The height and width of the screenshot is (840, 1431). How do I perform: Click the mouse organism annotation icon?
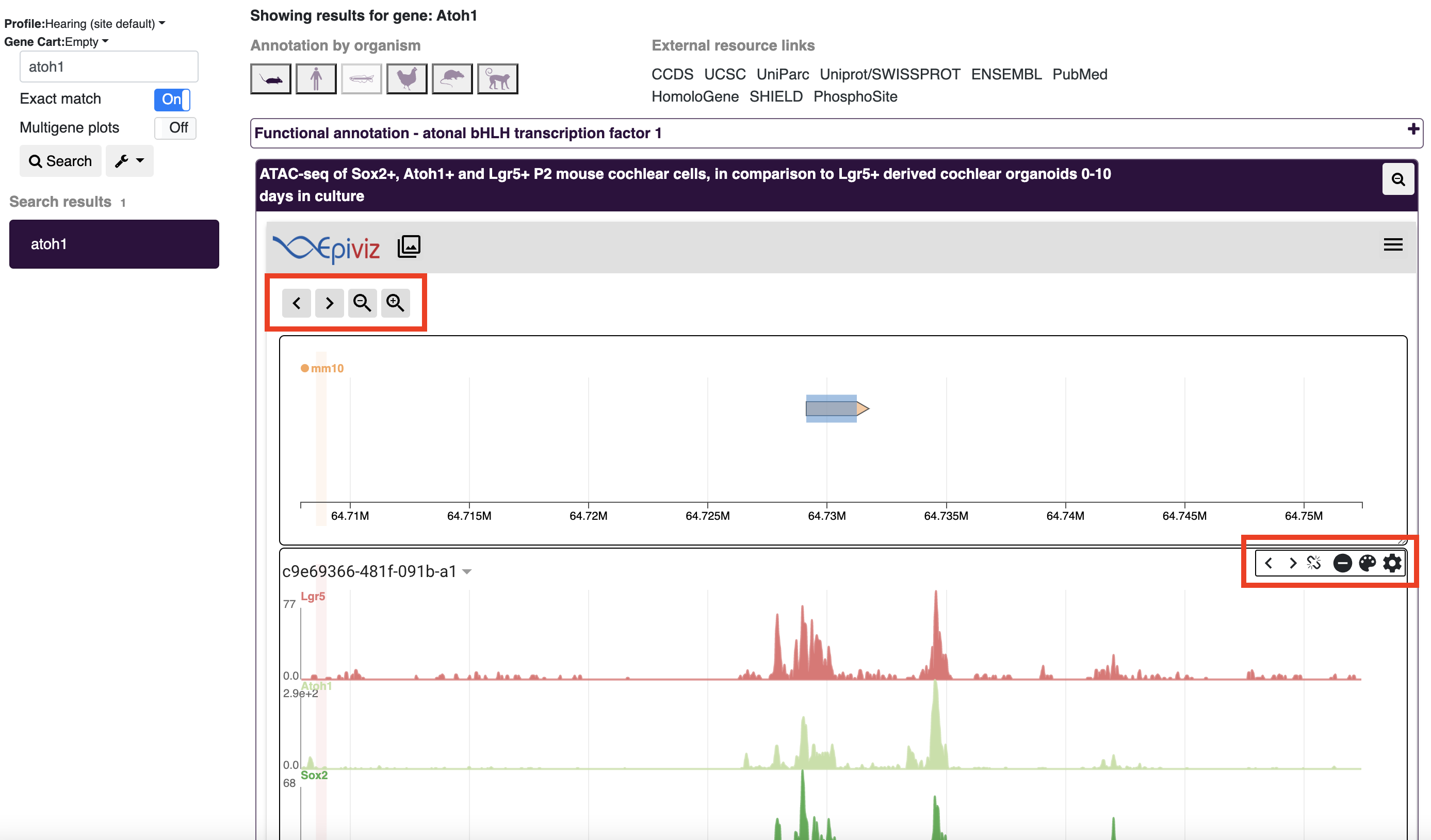click(271, 78)
